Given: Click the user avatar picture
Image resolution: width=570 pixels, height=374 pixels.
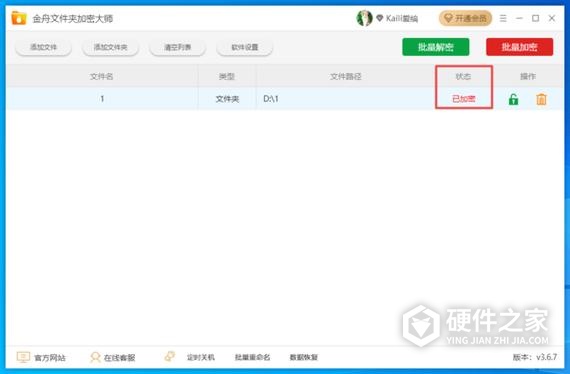Looking at the screenshot, I should [x=364, y=18].
